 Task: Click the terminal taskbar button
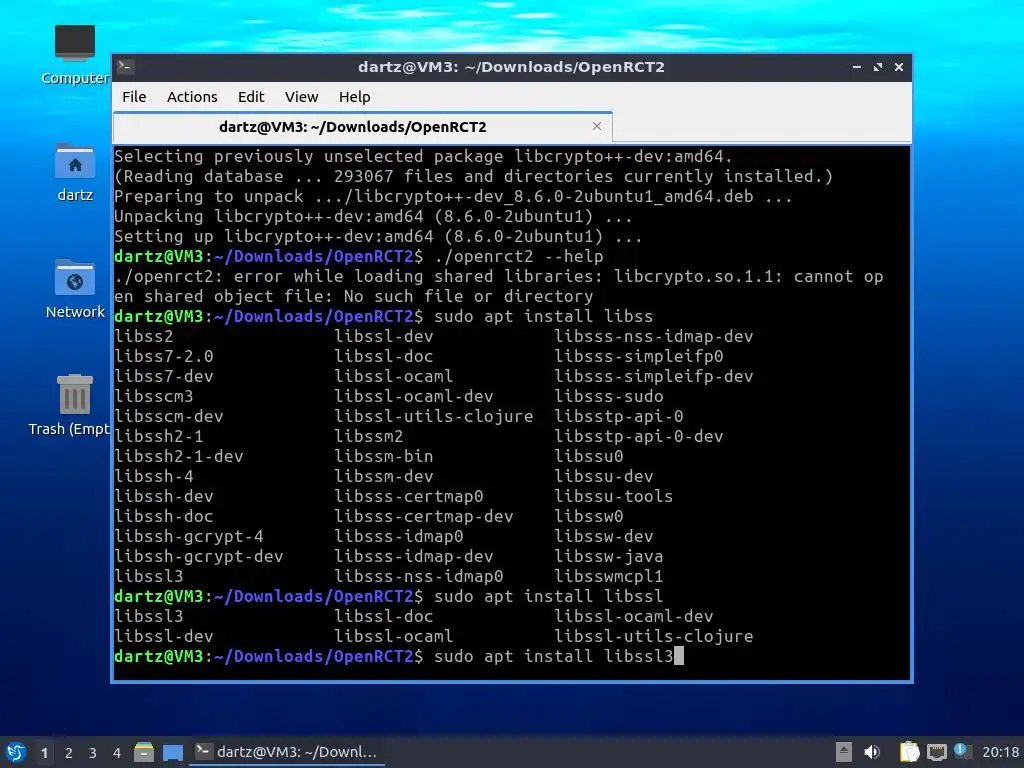click(x=287, y=752)
